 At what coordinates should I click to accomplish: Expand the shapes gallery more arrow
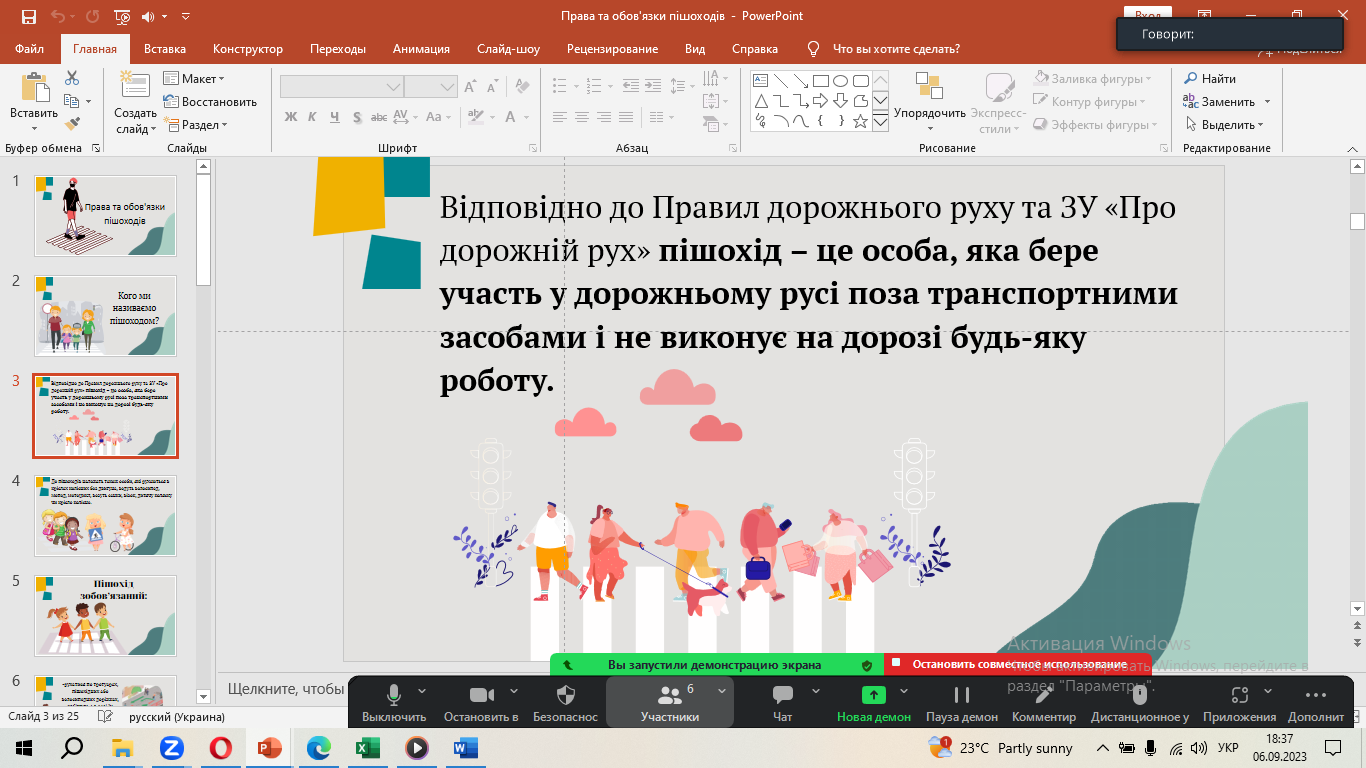(x=880, y=121)
